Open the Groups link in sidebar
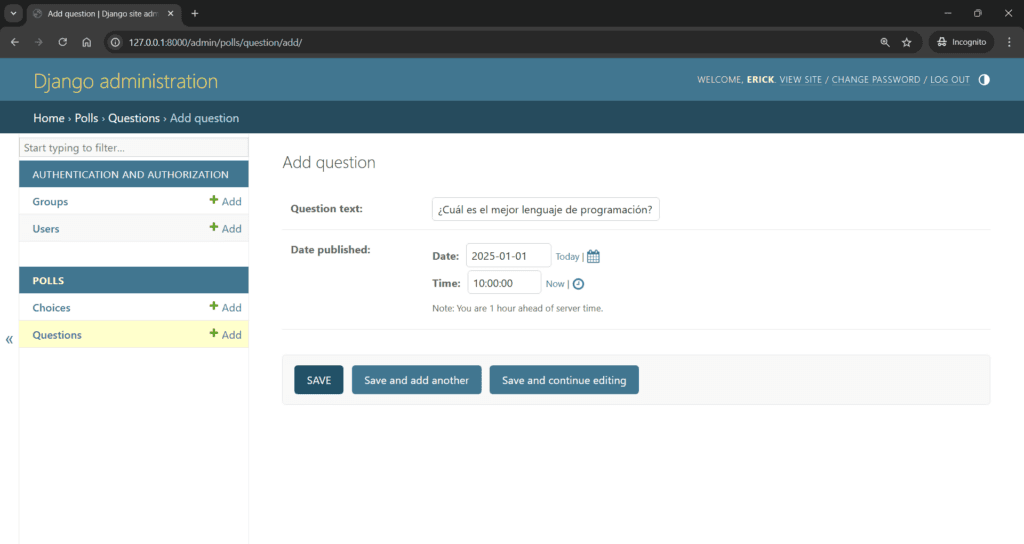1024x544 pixels. click(x=50, y=202)
